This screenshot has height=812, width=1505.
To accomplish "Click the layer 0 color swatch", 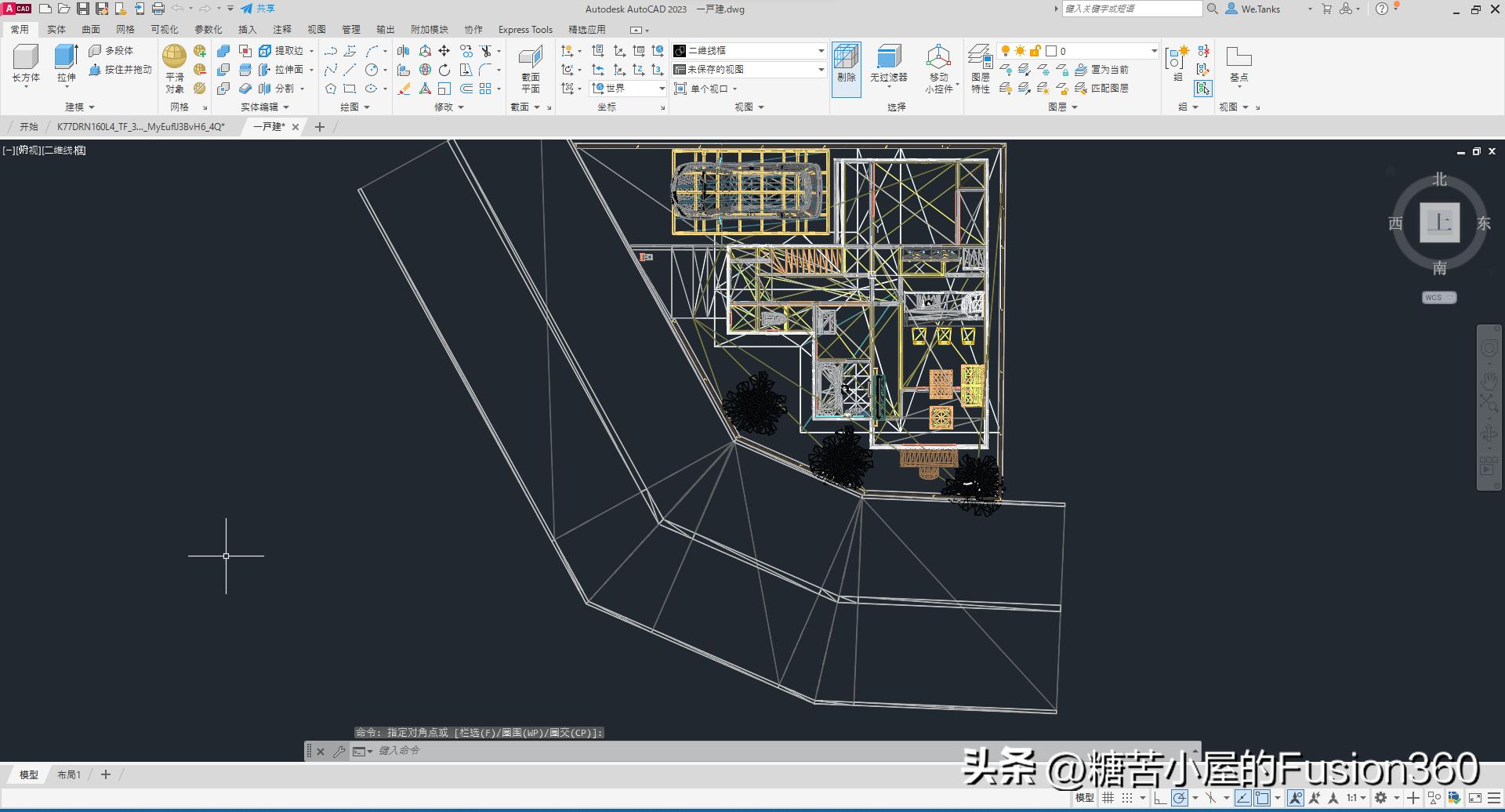I will pyautogui.click(x=1051, y=51).
